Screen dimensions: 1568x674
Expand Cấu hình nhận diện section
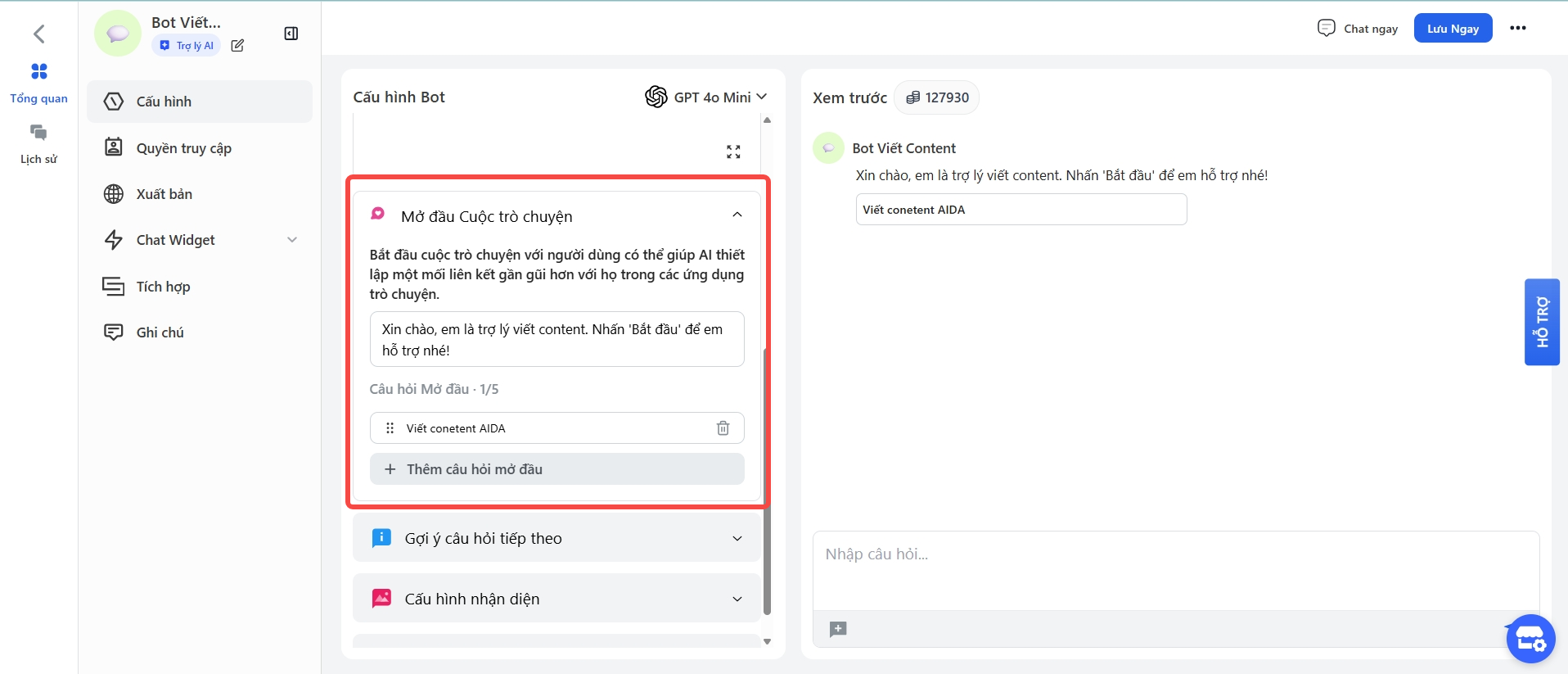[737, 599]
